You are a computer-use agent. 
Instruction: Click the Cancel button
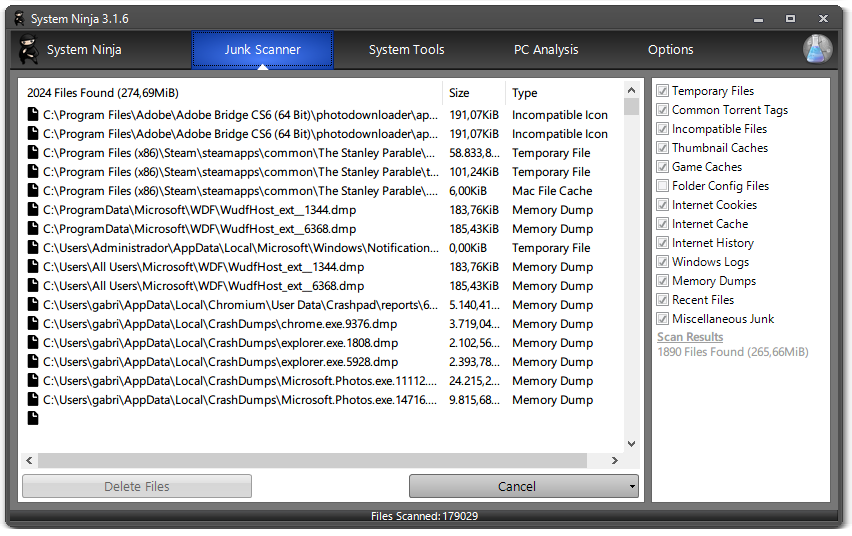click(517, 487)
